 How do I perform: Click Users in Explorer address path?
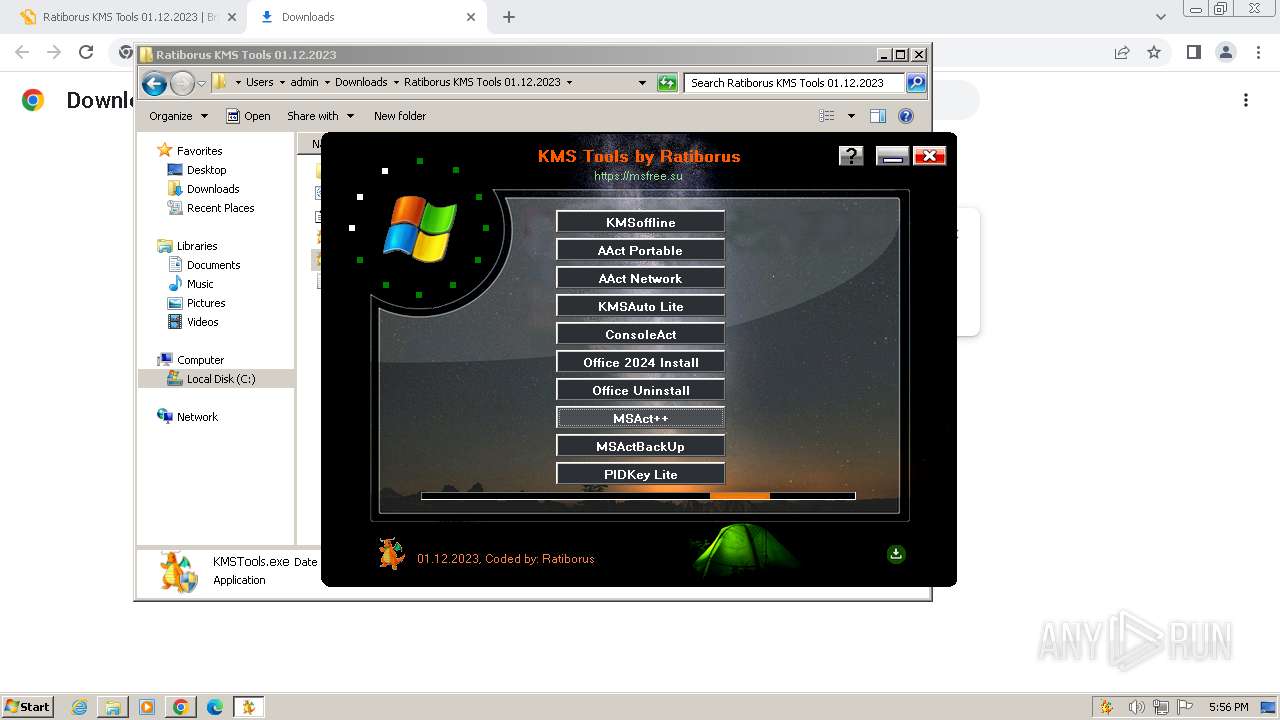coord(260,82)
